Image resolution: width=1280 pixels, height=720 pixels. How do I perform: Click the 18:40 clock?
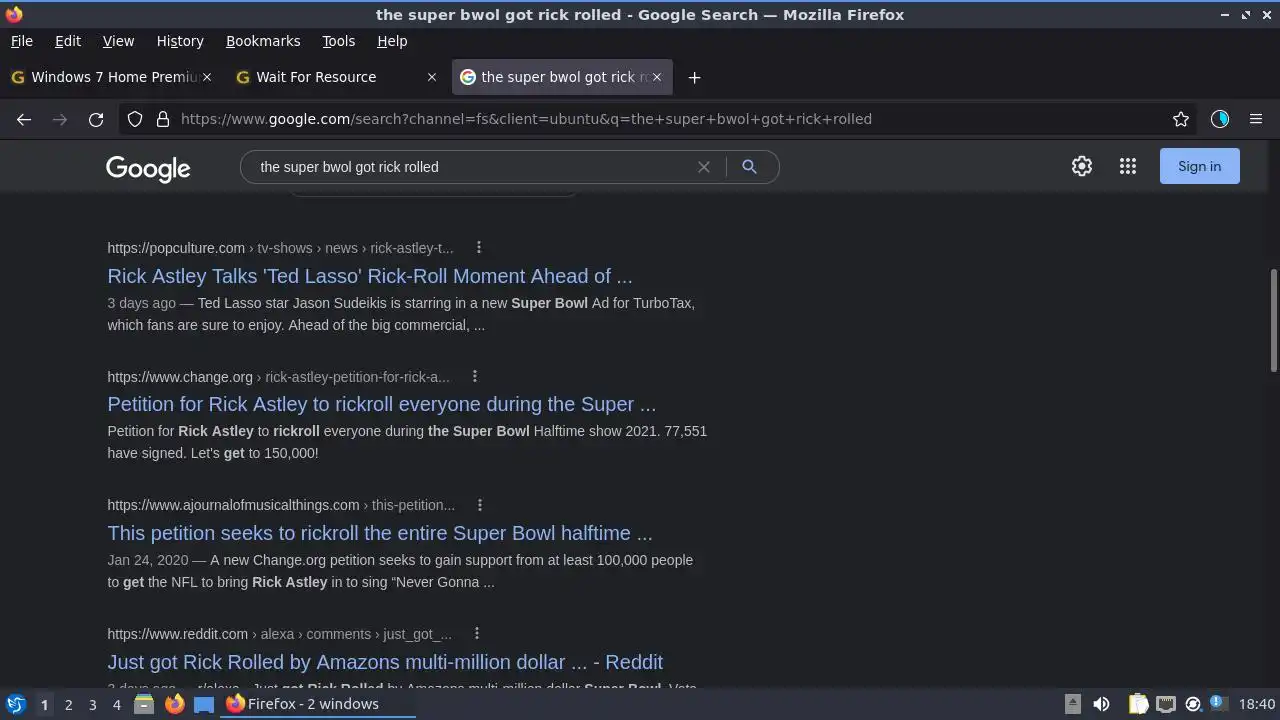1257,704
